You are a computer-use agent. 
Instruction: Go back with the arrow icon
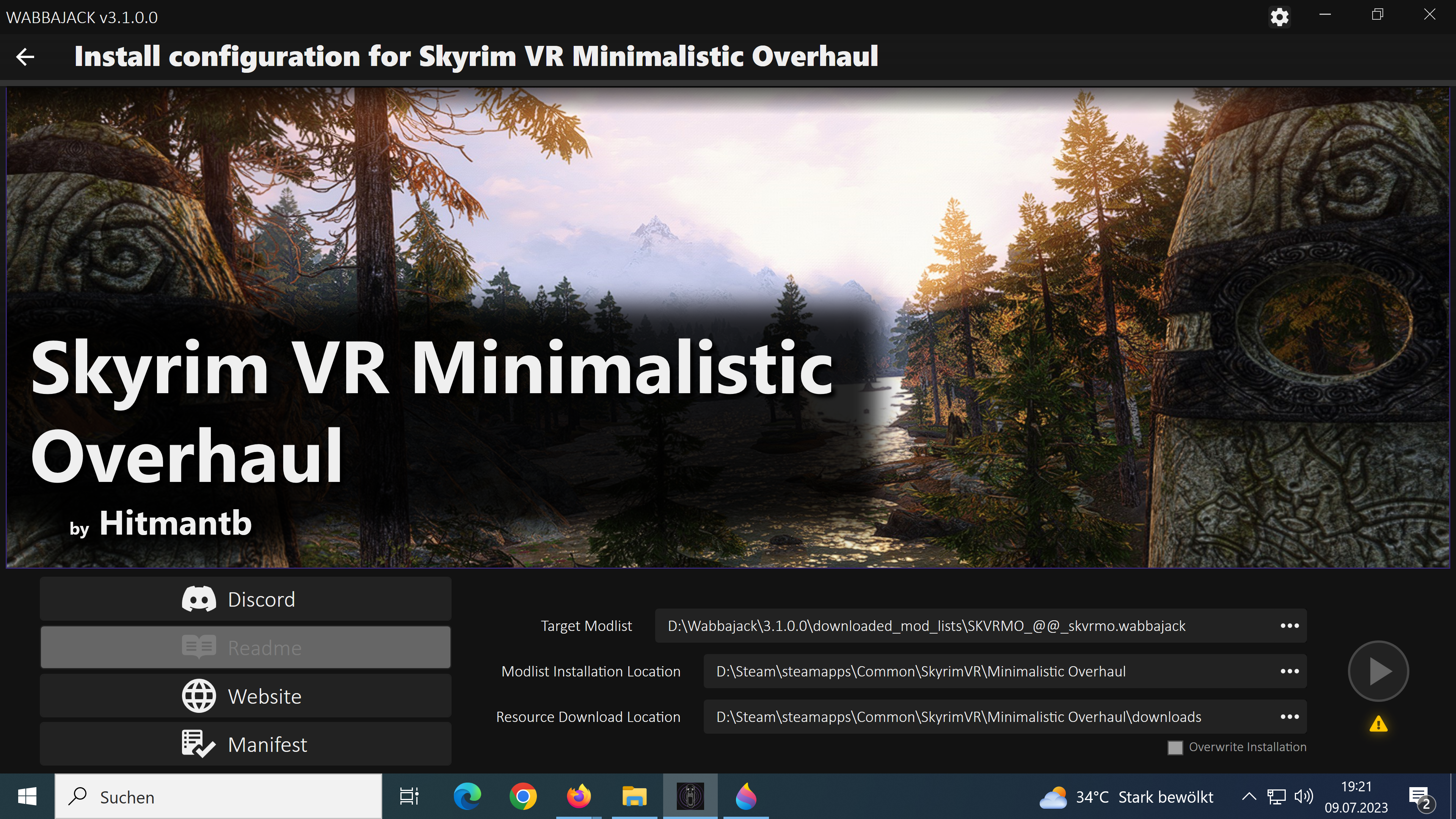point(25,56)
